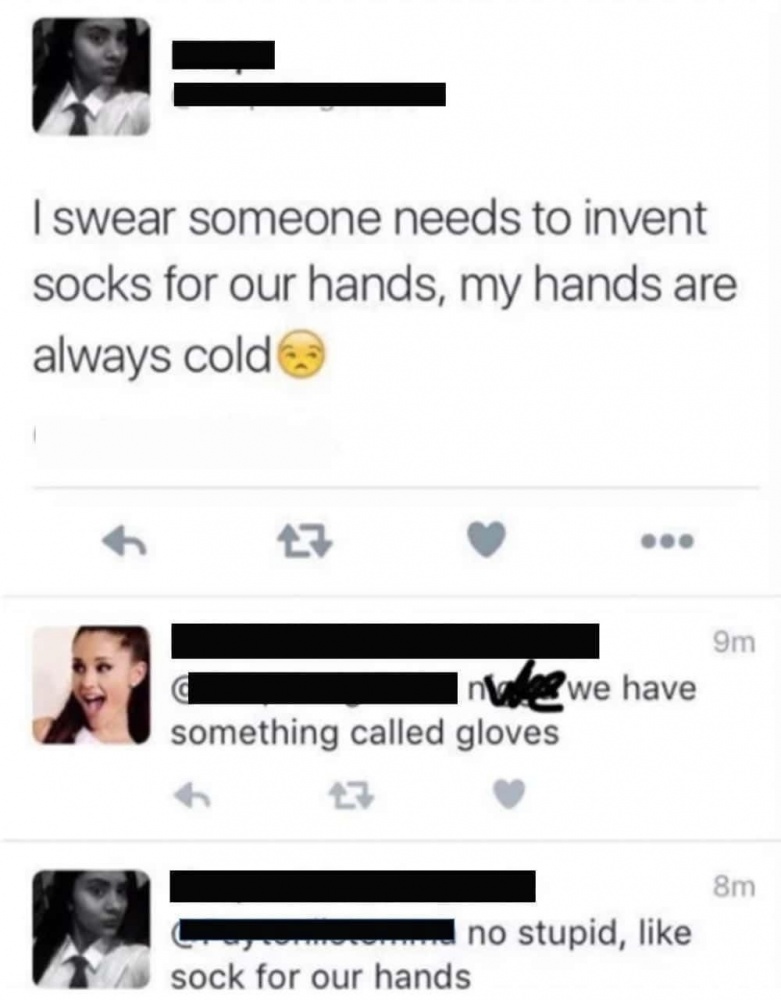The image size is (781, 1000).
Task: Reply to the main cold hands tweet
Action: (125, 543)
